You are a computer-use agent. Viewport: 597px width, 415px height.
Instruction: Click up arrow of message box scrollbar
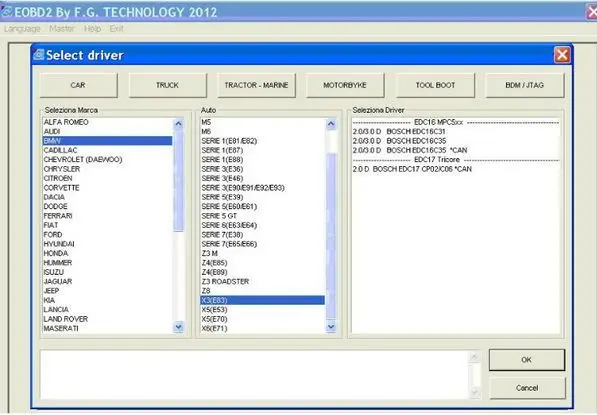(x=474, y=357)
